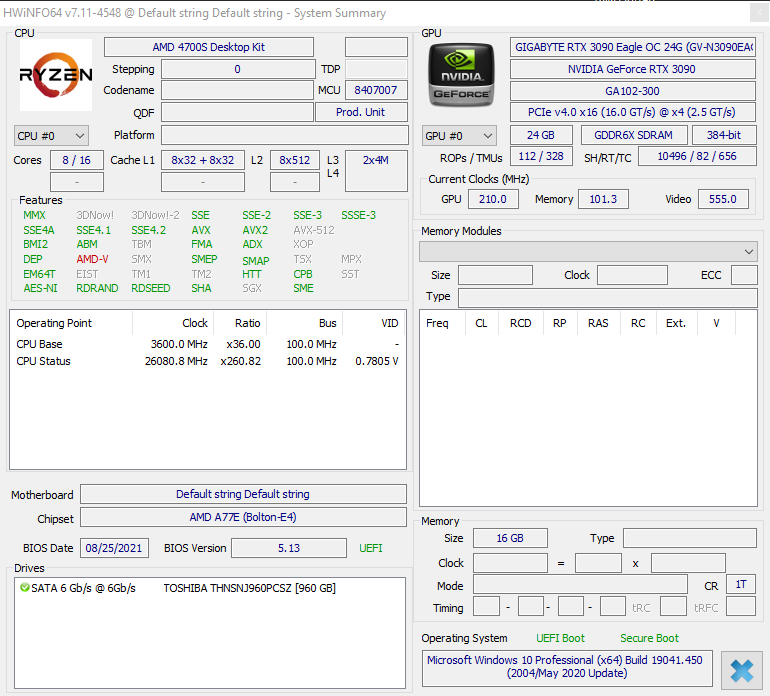Click the Prod. Unit field
This screenshot has height=696, width=770.
[x=361, y=112]
